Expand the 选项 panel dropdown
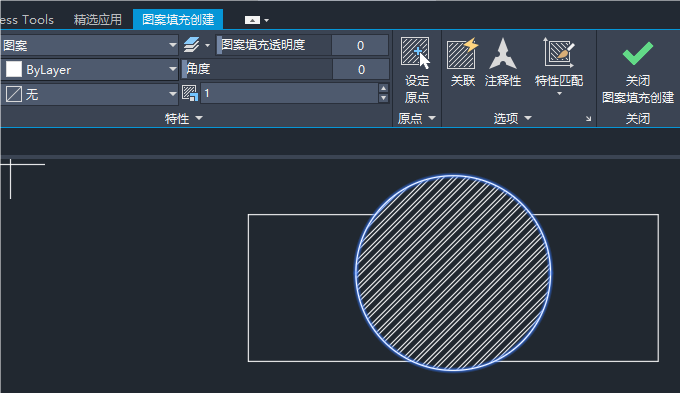 (x=512, y=118)
